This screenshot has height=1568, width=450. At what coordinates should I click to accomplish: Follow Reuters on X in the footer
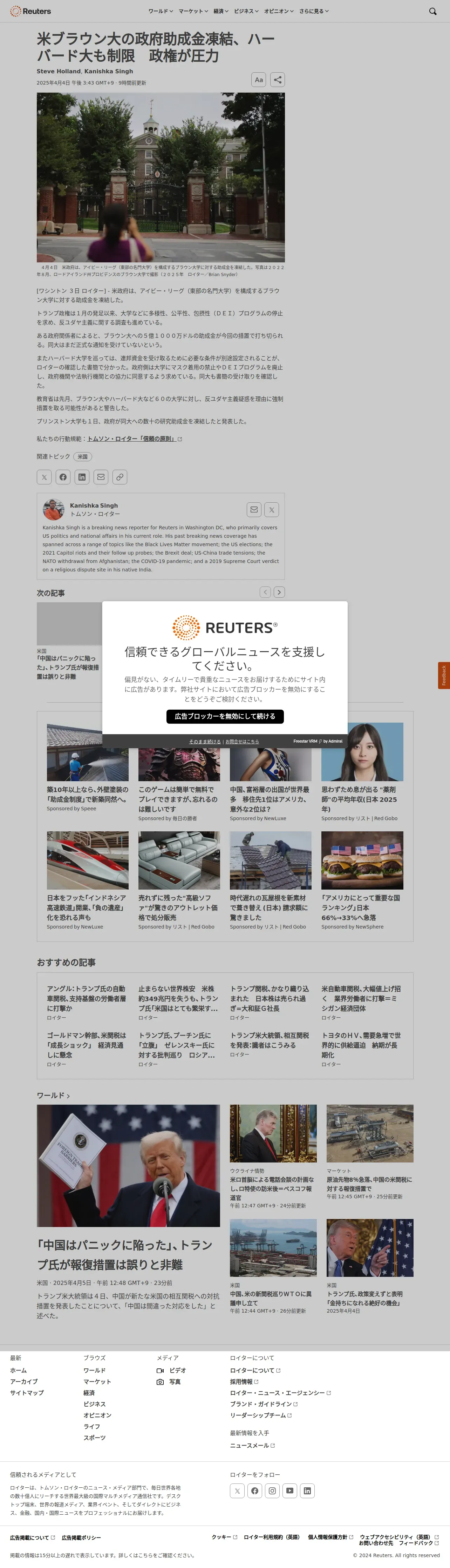tap(237, 1491)
